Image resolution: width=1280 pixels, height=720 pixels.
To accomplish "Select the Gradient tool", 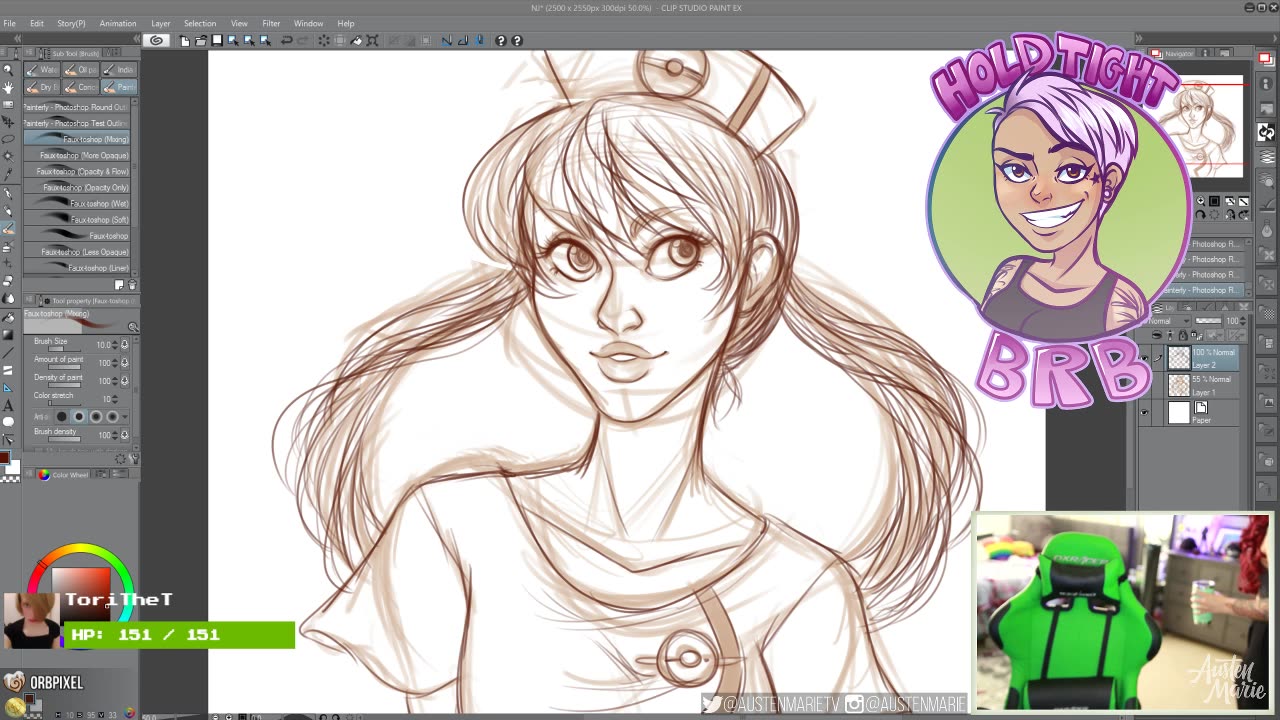I will click(8, 333).
